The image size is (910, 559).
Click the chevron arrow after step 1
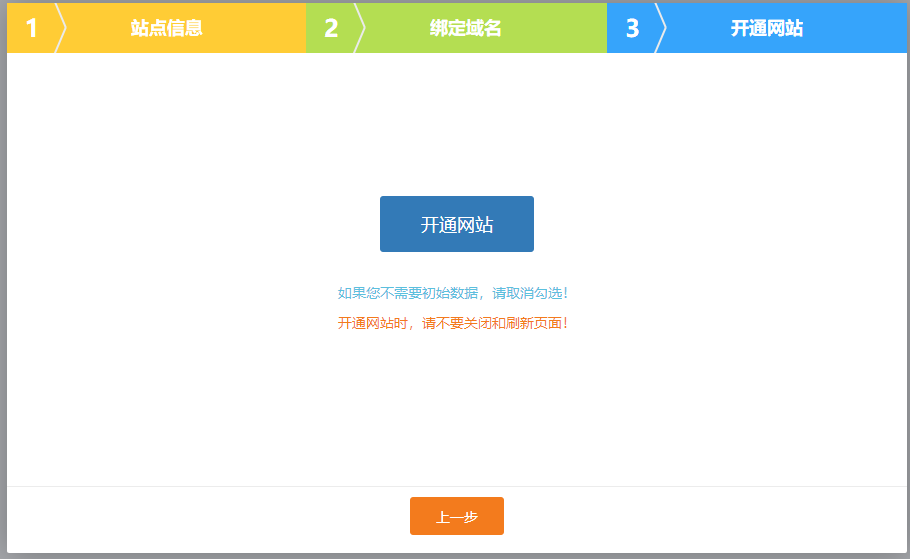point(60,28)
